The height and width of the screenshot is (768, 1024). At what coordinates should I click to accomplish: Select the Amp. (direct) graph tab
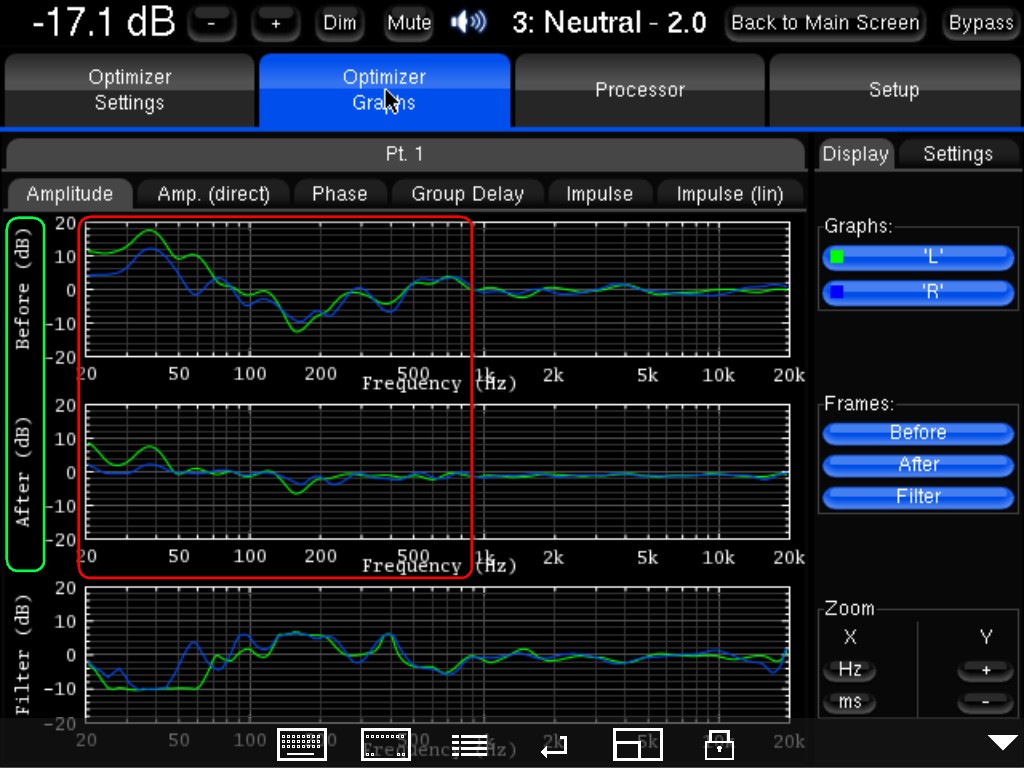(x=214, y=194)
